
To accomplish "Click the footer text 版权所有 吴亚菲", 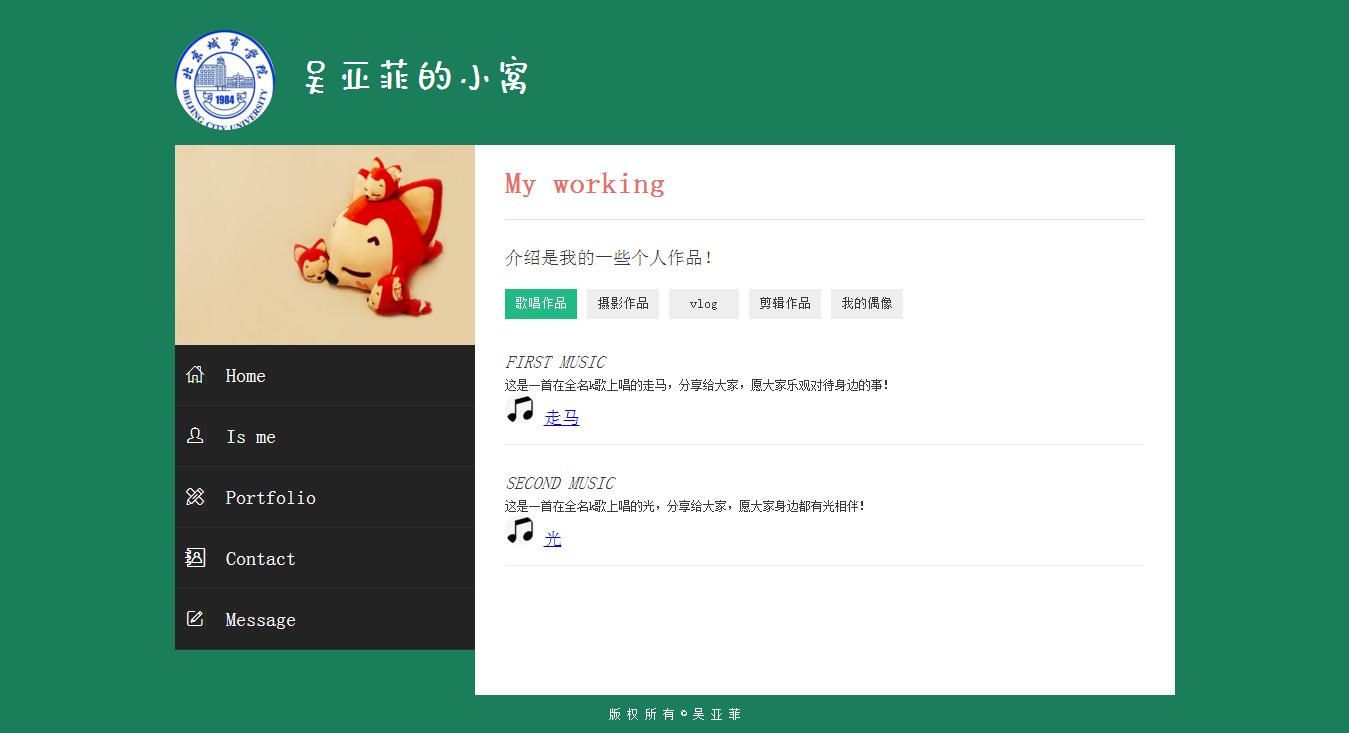I will coord(675,714).
